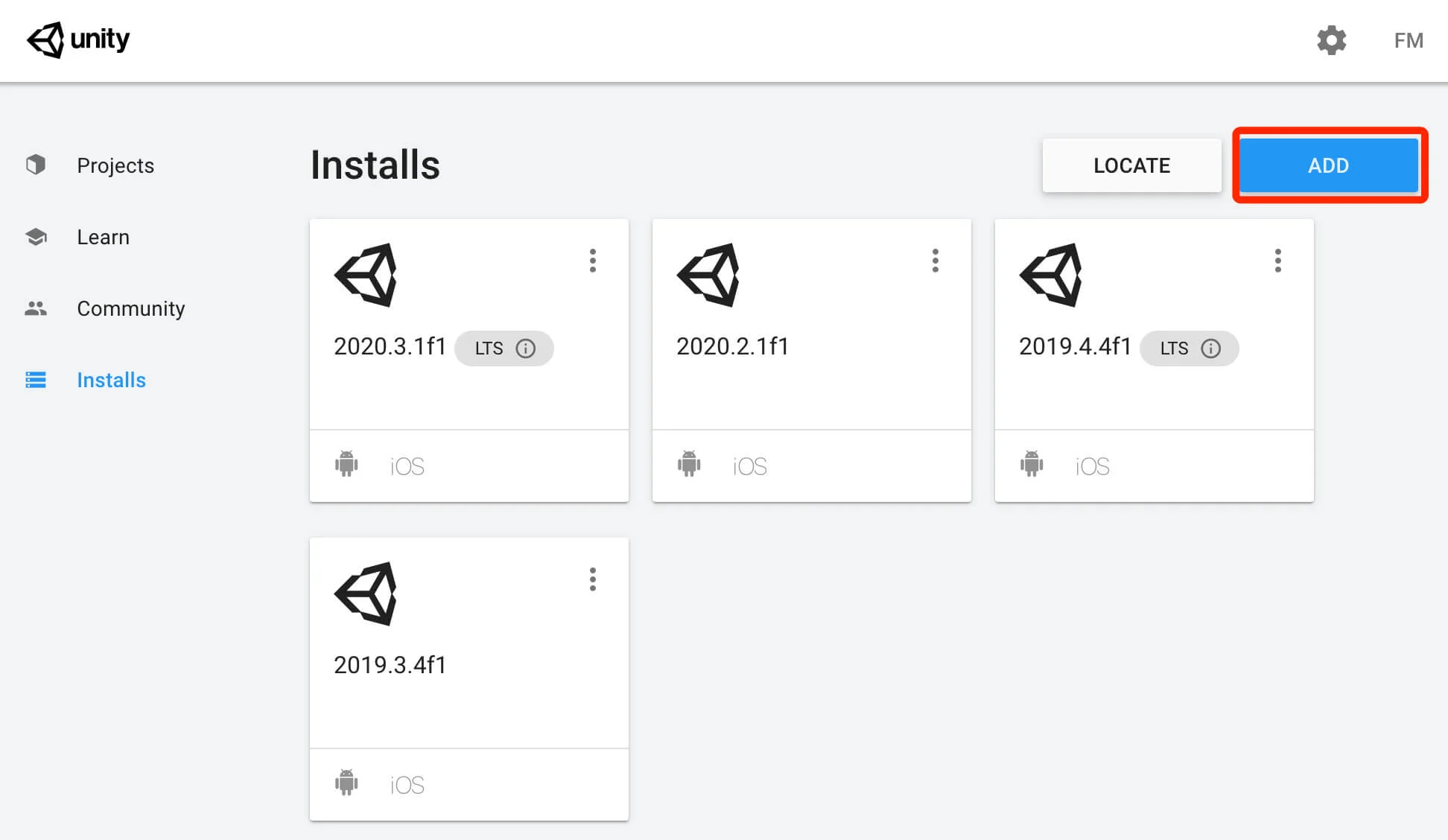The image size is (1448, 840).
Task: Open the Community section
Action: pyautogui.click(x=131, y=308)
